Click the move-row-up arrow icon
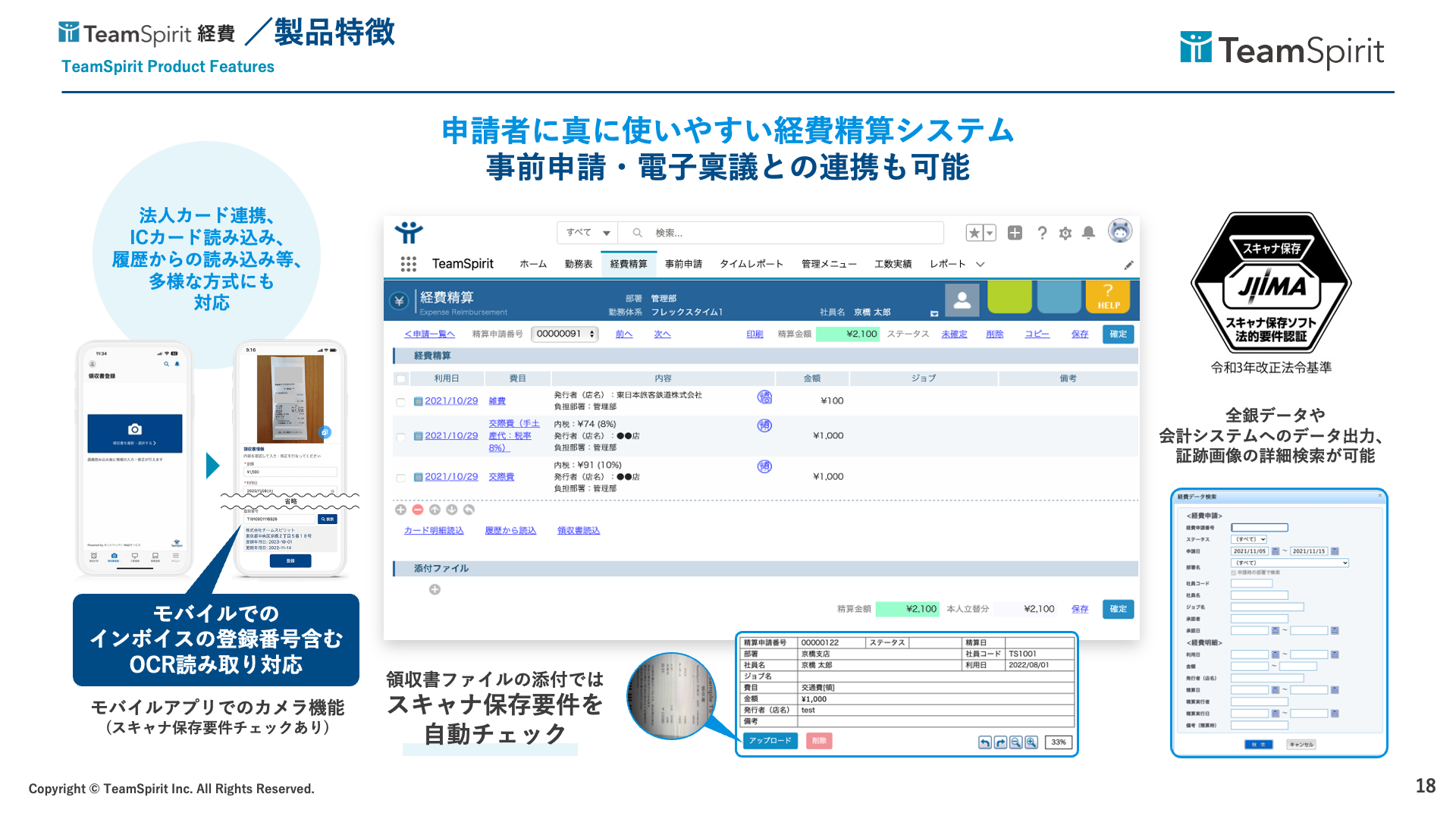This screenshot has height=819, width=1456. coord(435,510)
